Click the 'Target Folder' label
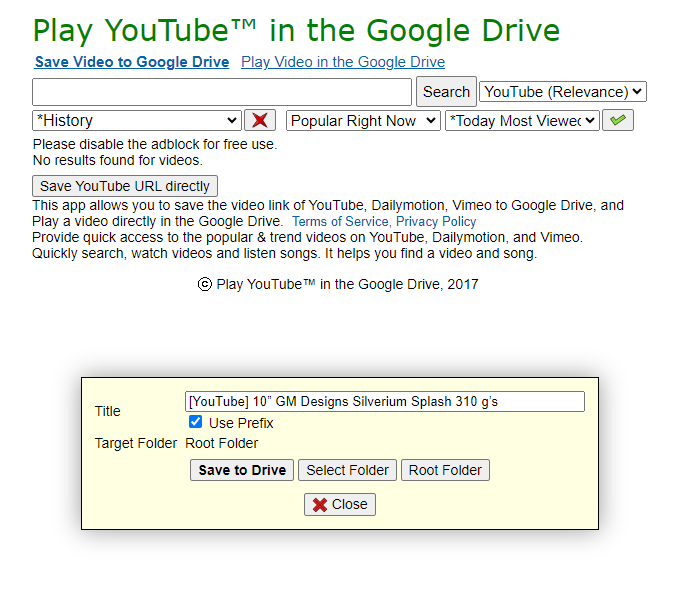681x589 pixels. (136, 443)
